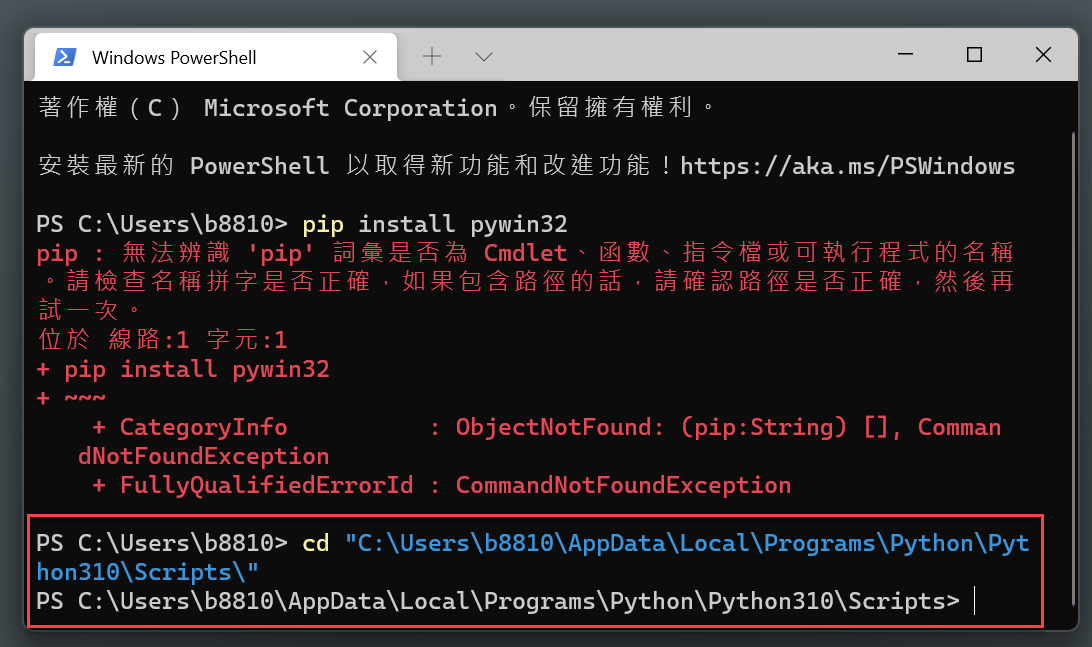Maximize the terminal window
Screen dimensions: 1092x647
pos(974,54)
